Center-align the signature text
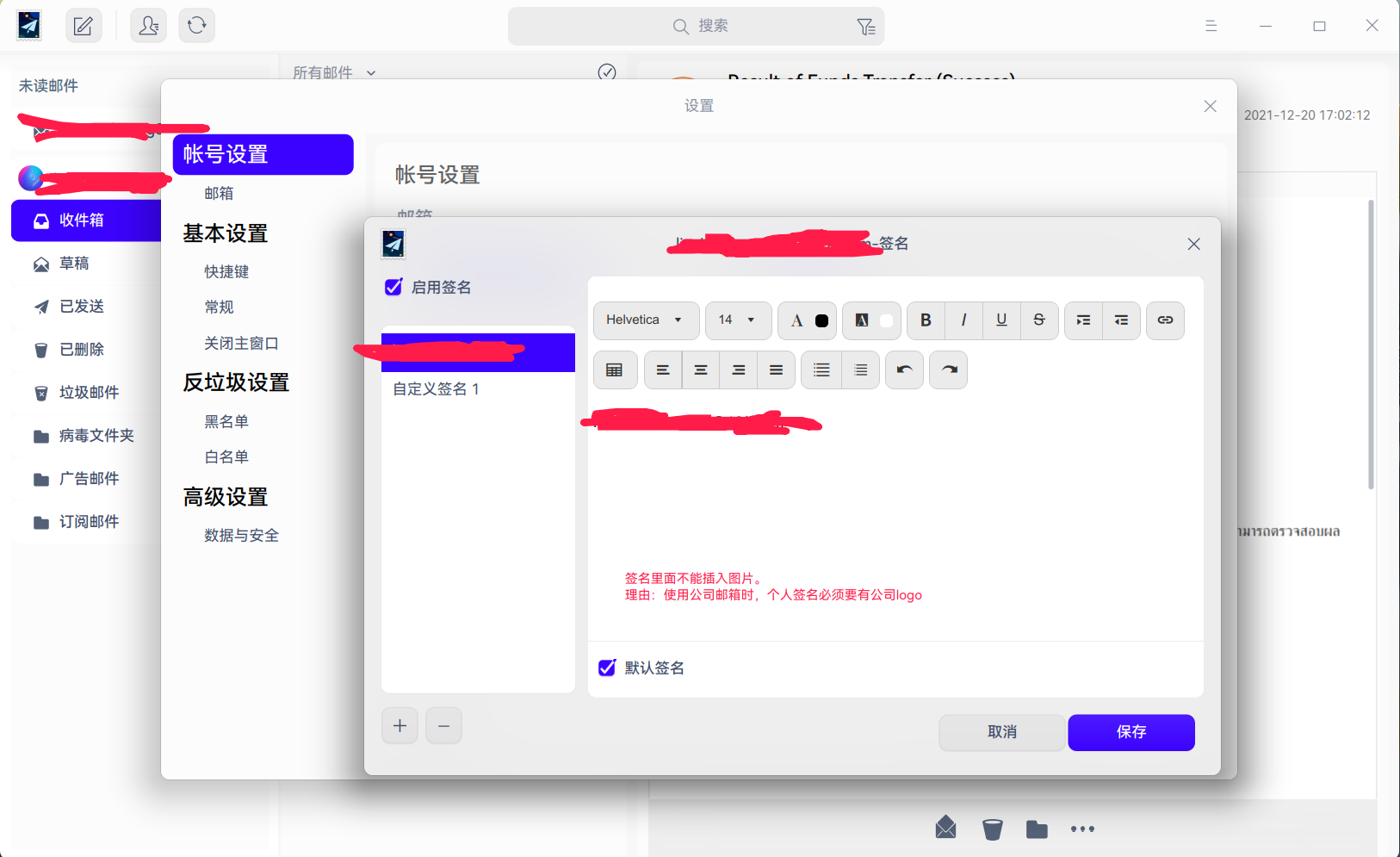The height and width of the screenshot is (857, 1400). pyautogui.click(x=701, y=370)
